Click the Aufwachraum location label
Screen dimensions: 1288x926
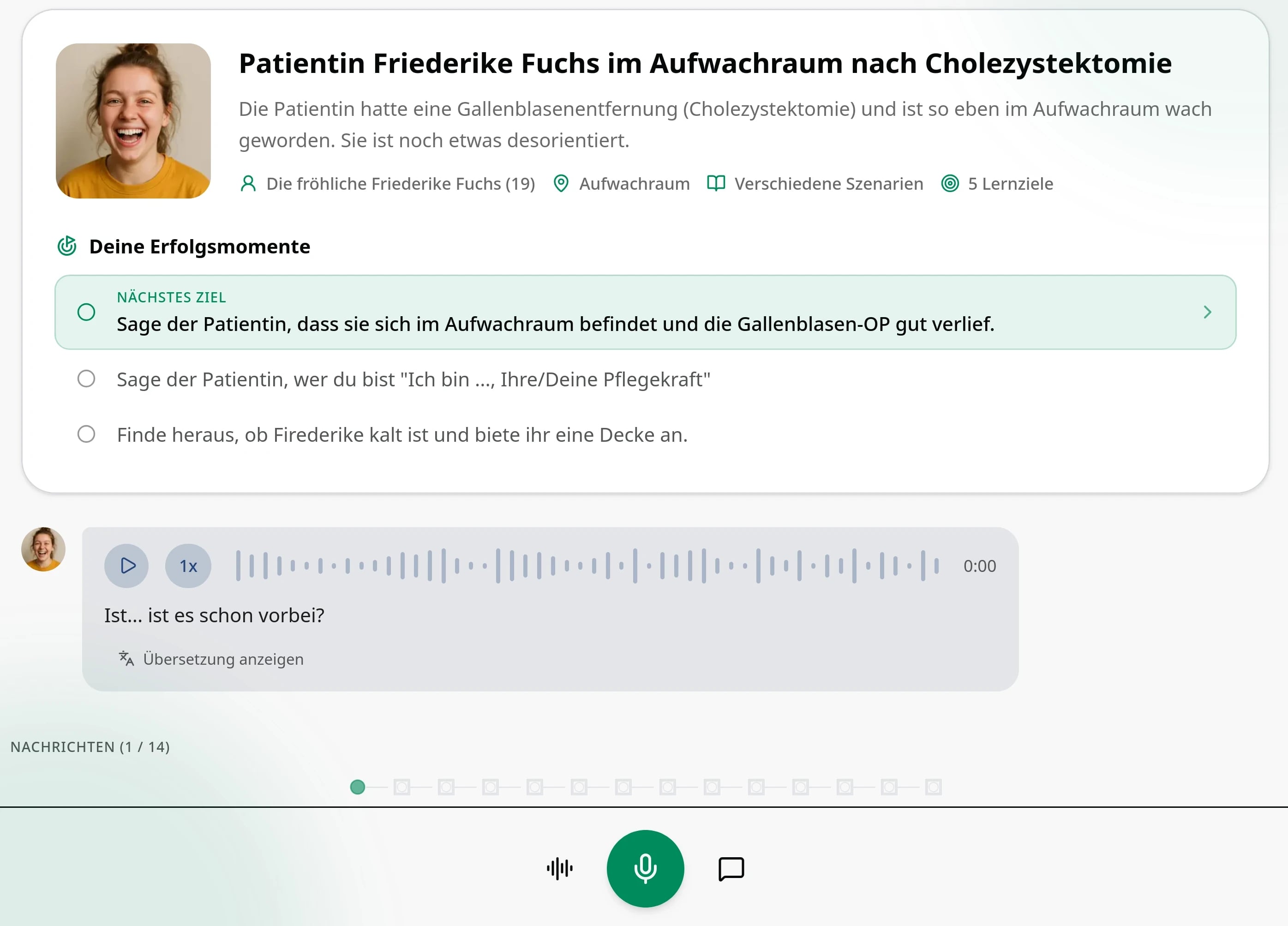coord(635,184)
